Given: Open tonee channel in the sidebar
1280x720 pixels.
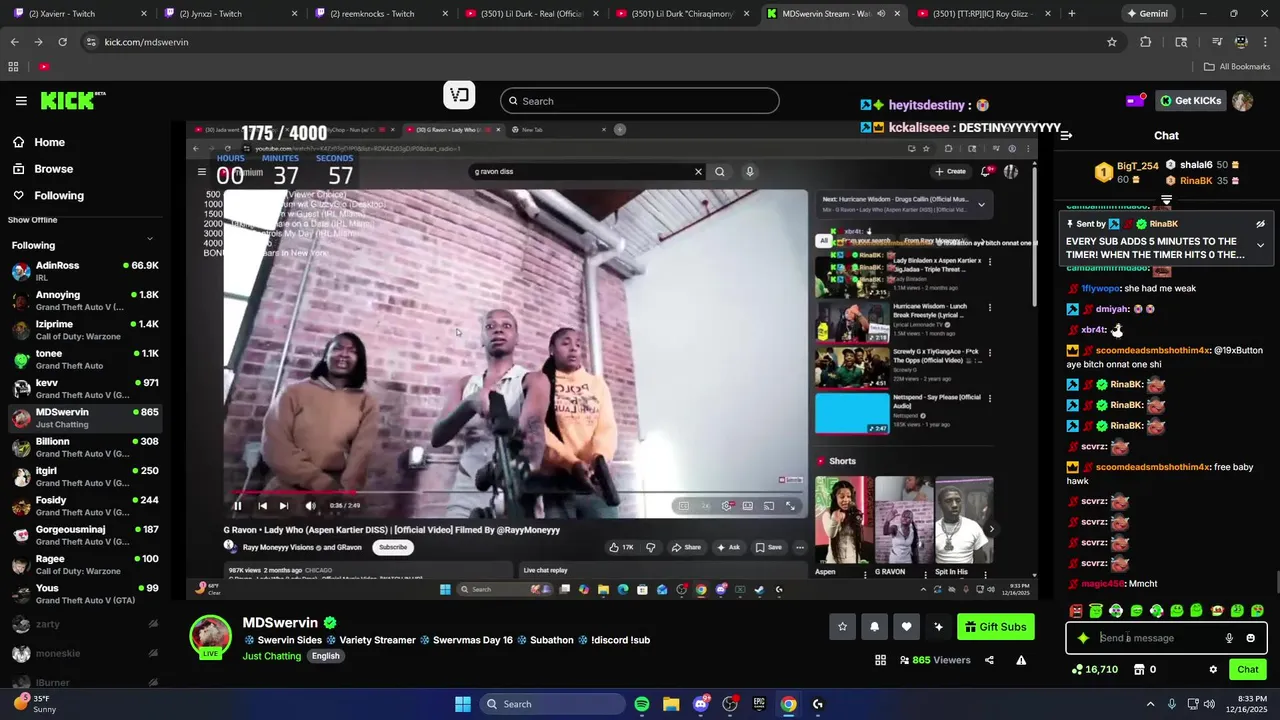Looking at the screenshot, I should click(x=85, y=359).
